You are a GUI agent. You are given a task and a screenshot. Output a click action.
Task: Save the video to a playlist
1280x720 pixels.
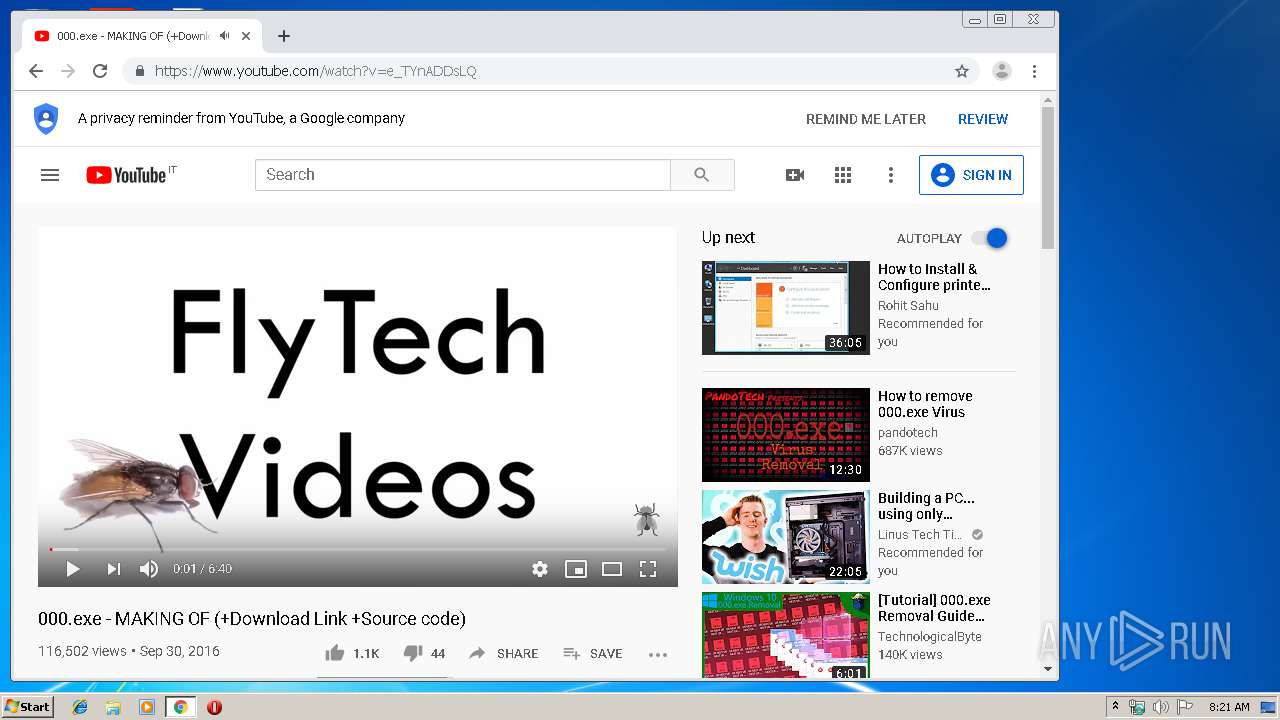tap(593, 653)
